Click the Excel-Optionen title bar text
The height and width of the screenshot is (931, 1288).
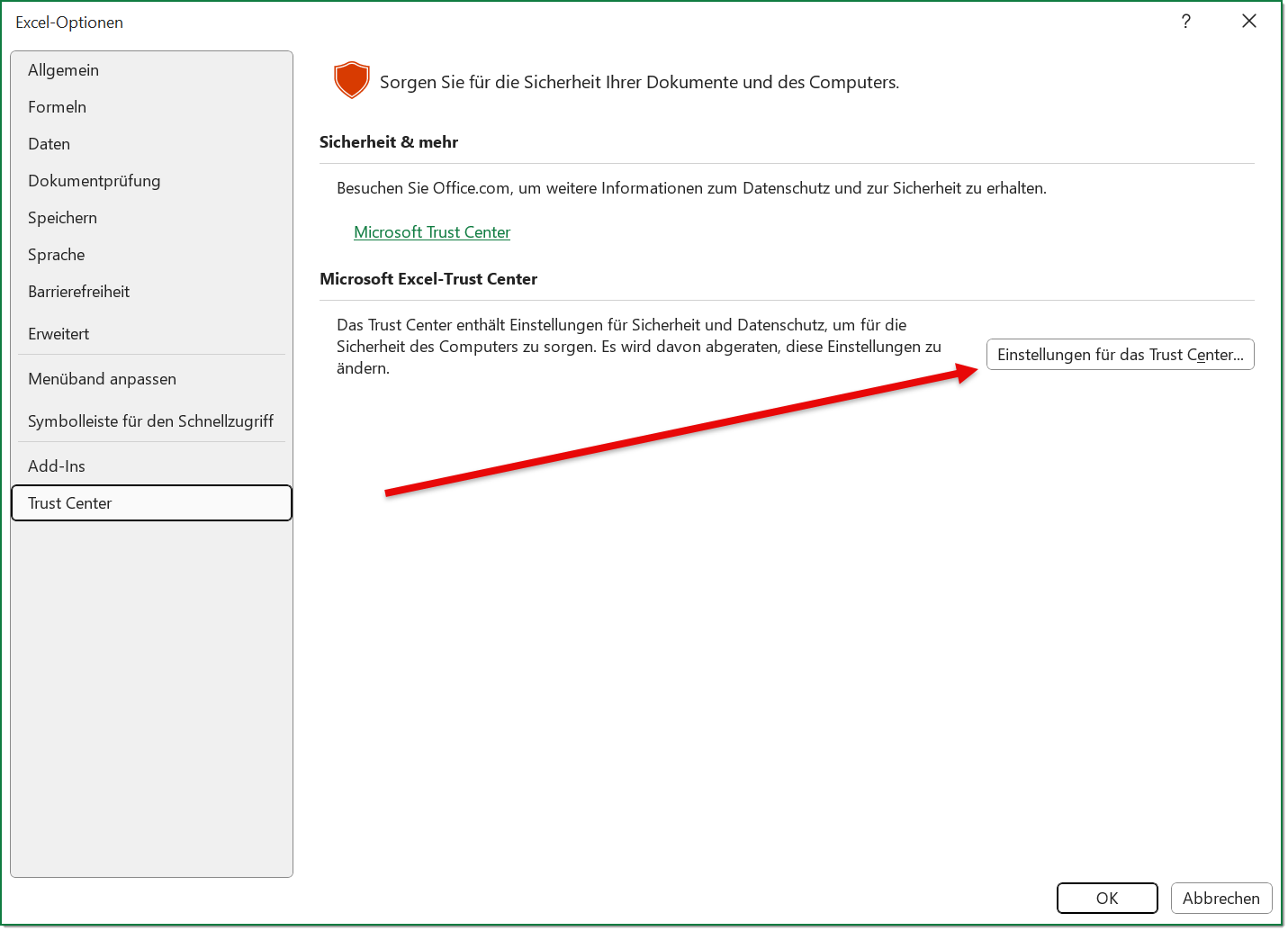(x=69, y=23)
